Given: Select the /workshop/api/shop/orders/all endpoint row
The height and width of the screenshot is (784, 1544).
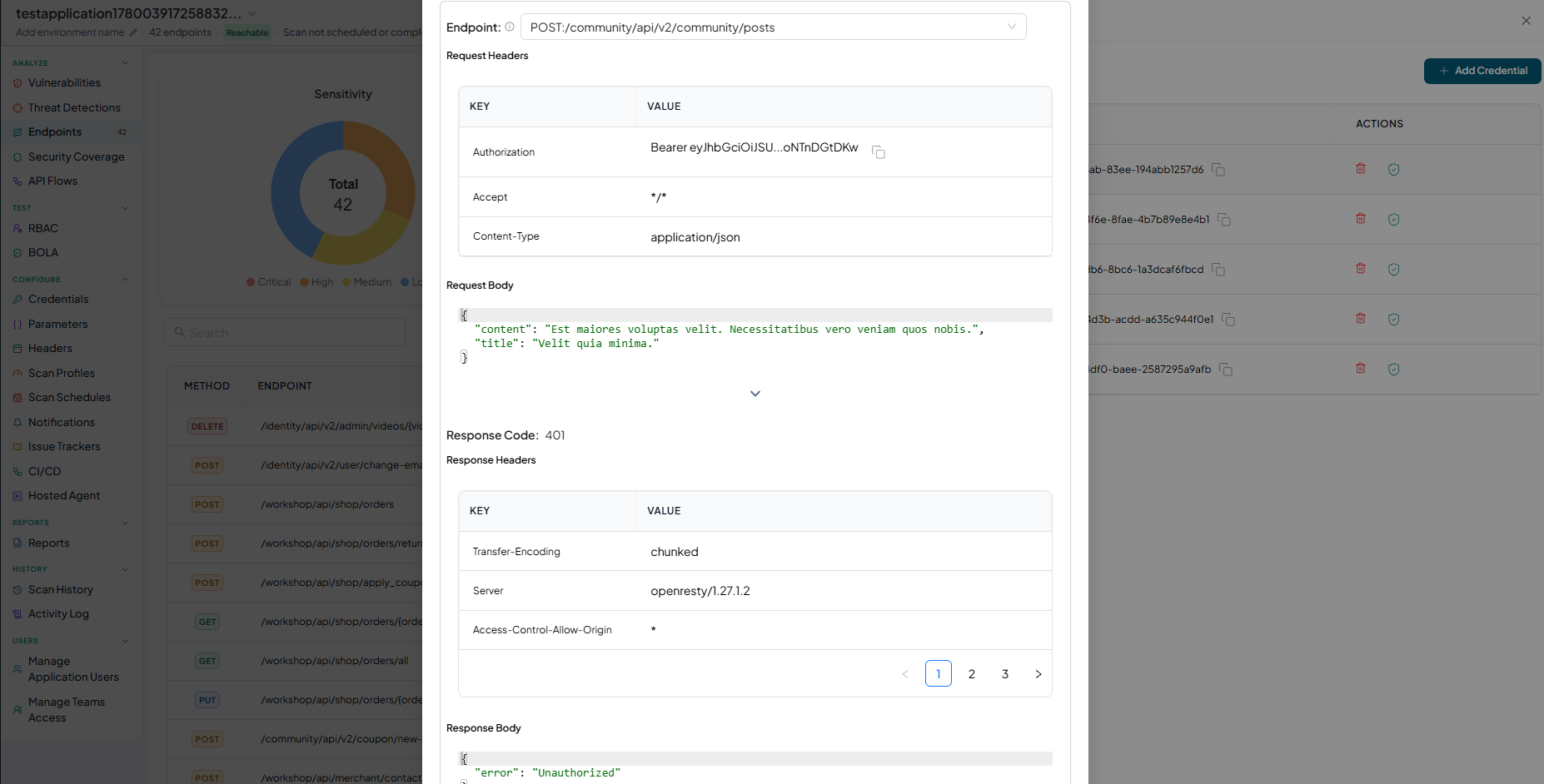Looking at the screenshot, I should point(295,661).
